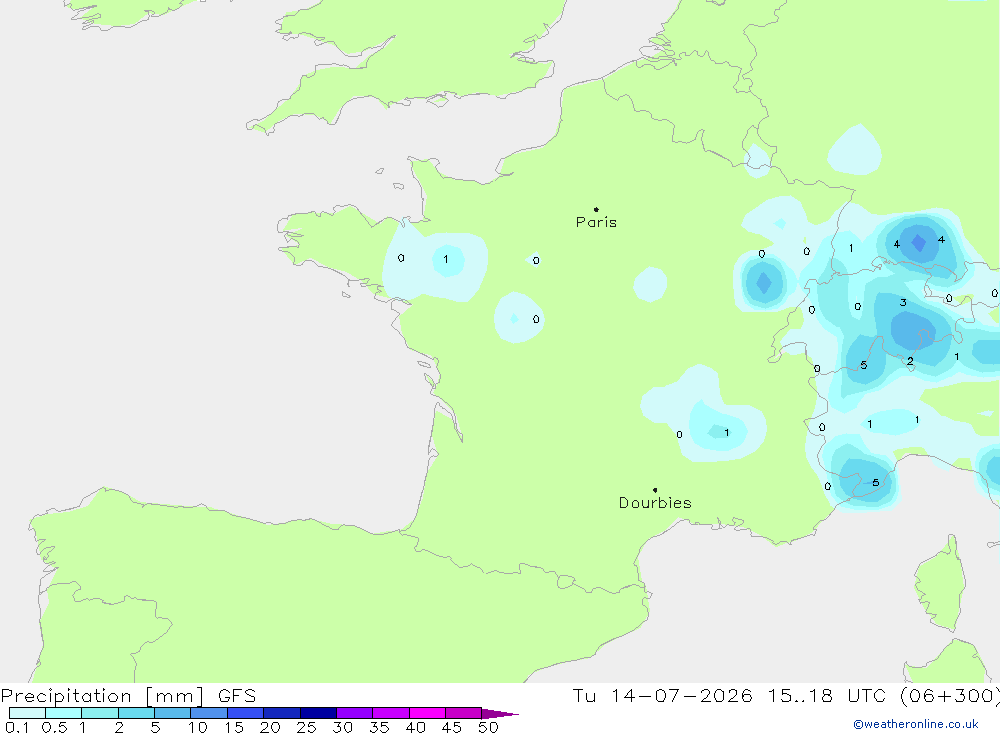
Task: Click the value 1 over Brittany rain patch
Action: [x=446, y=259]
